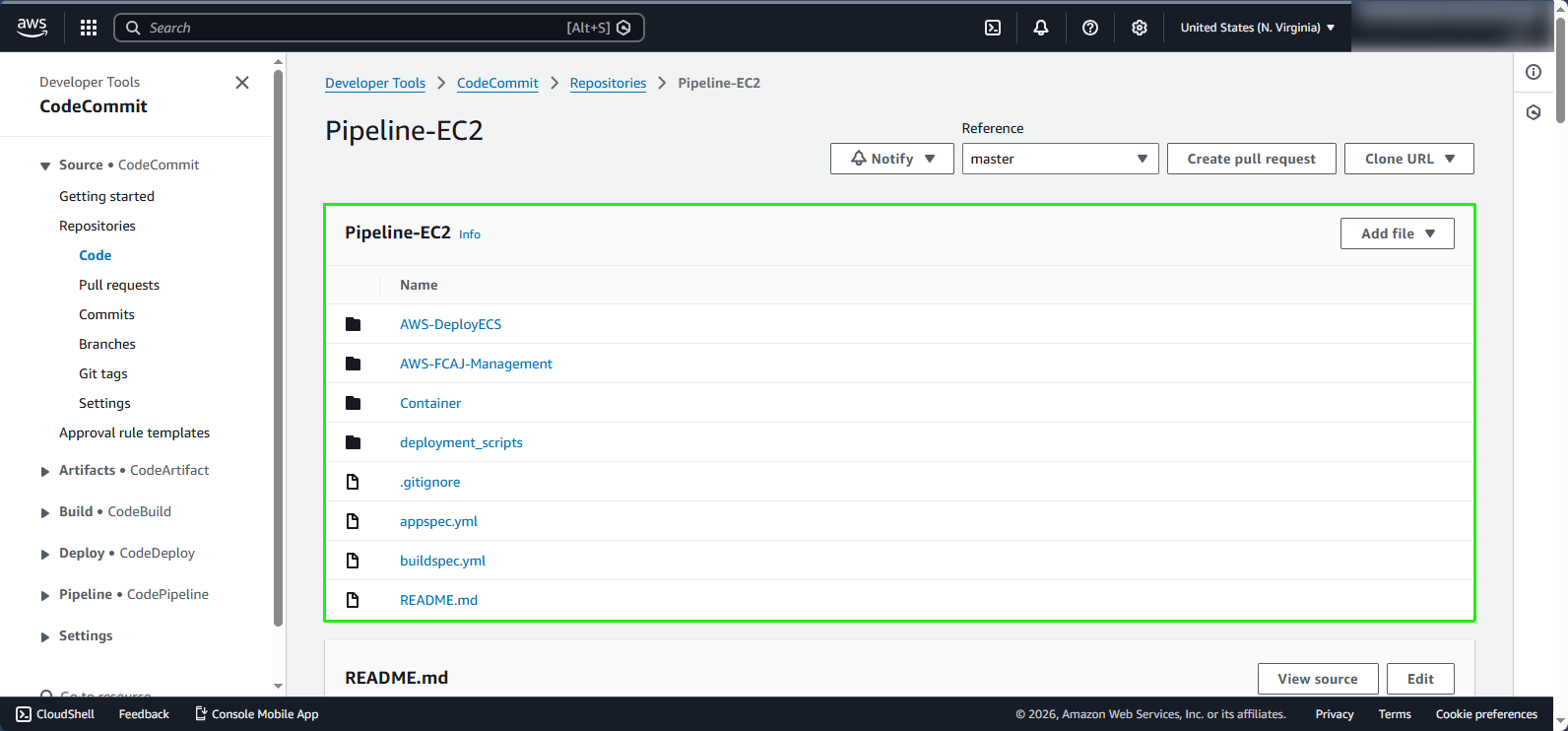
Task: Close the Developer Tools side panel
Action: [242, 83]
